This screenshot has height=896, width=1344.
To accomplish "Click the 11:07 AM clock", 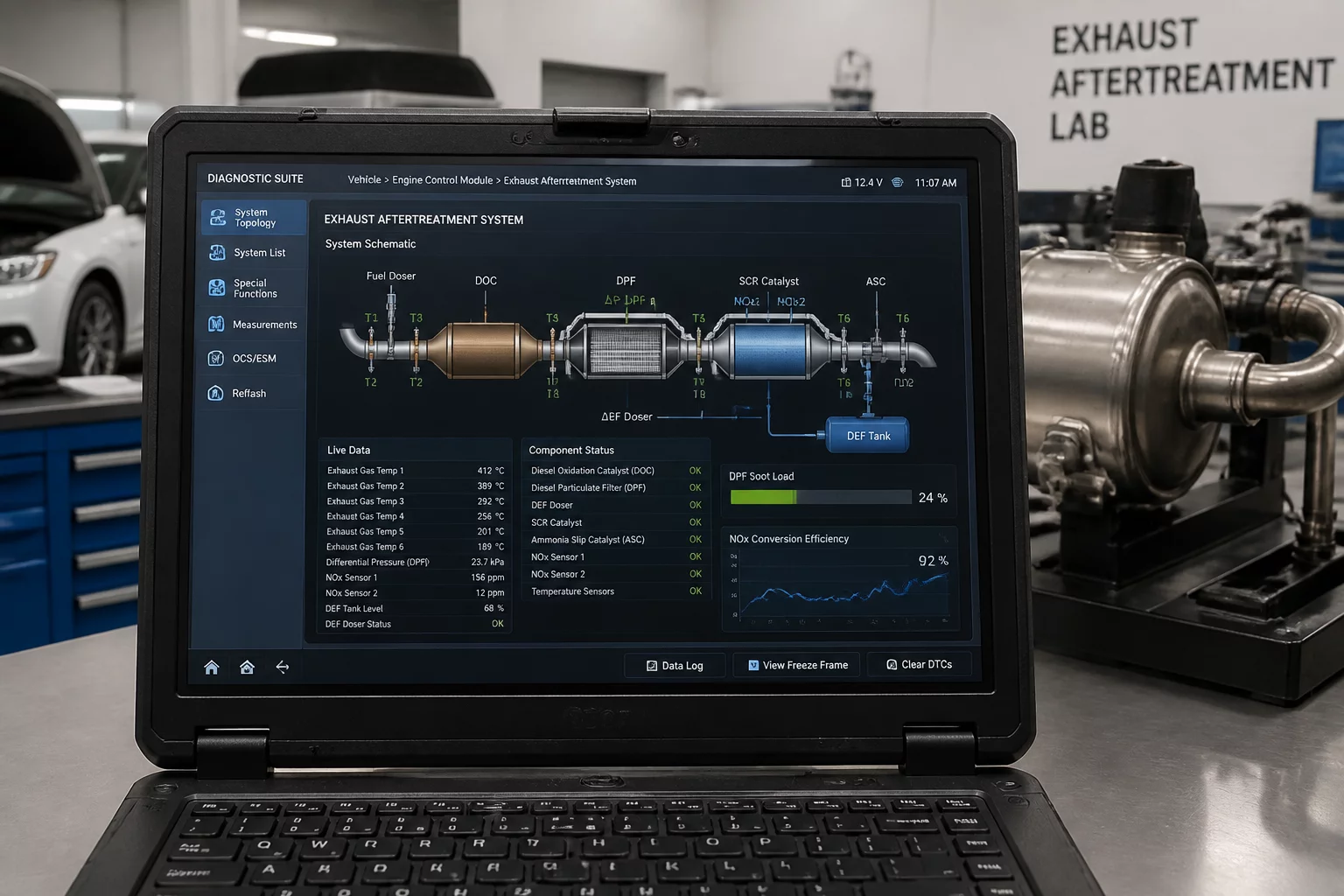I will [x=935, y=183].
